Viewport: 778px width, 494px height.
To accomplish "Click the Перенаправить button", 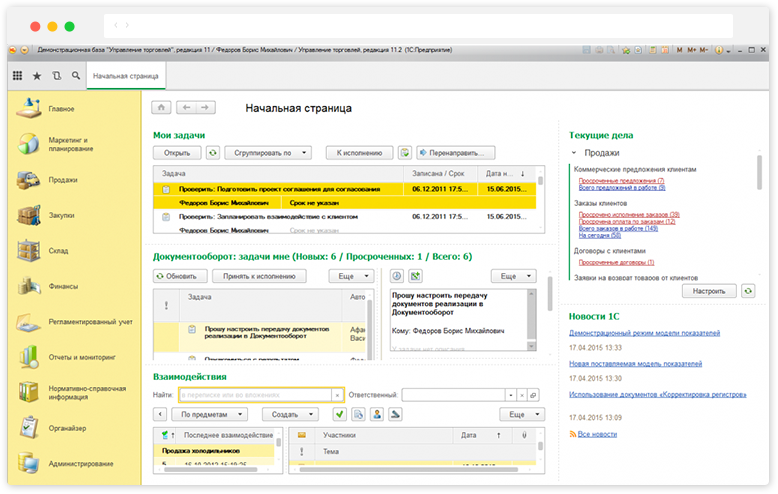I will [455, 153].
